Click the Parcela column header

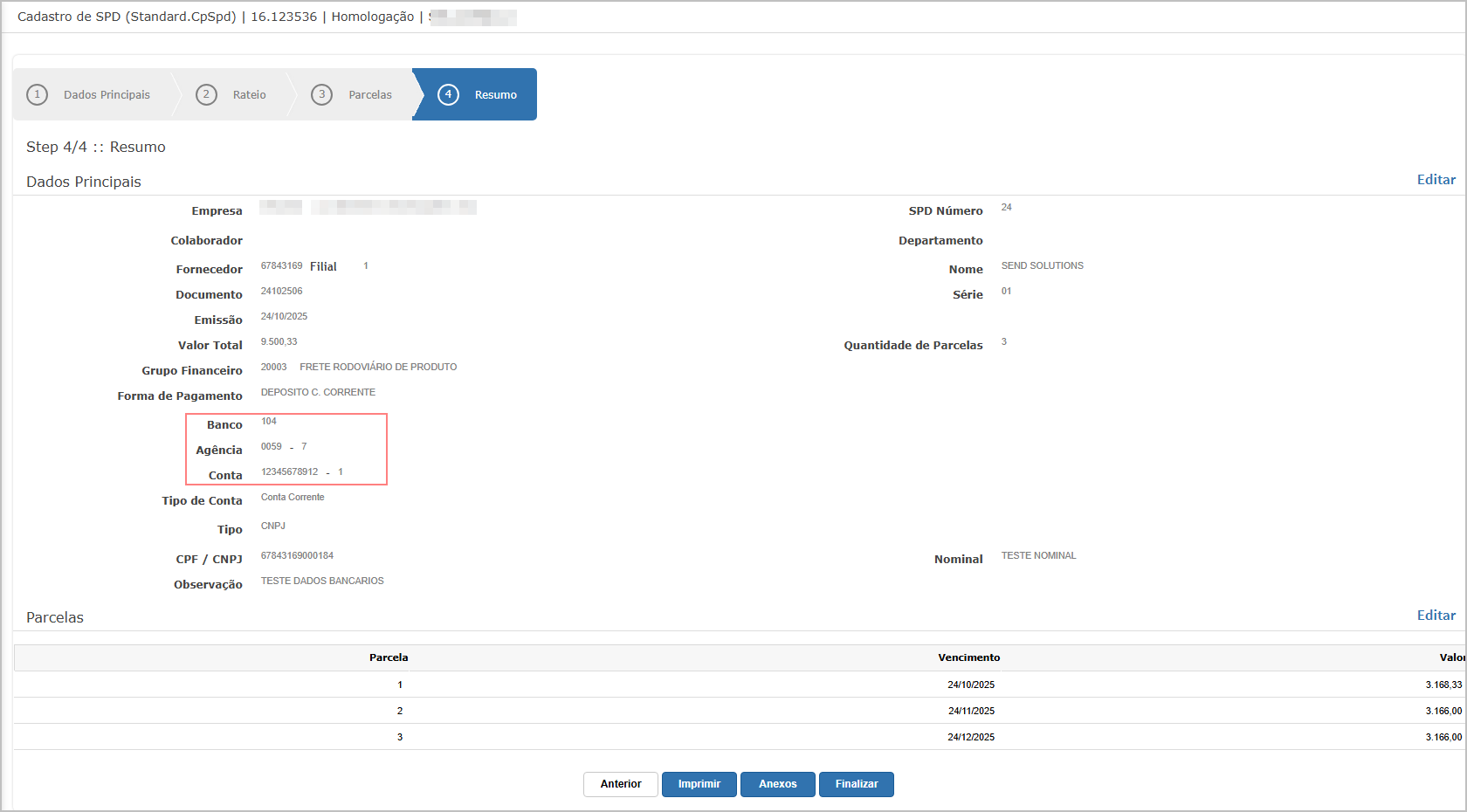pyautogui.click(x=389, y=657)
